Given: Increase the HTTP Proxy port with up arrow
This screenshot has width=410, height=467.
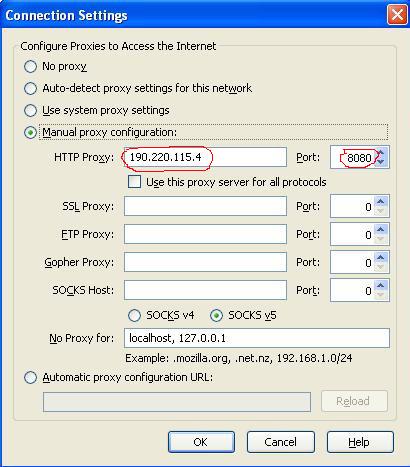Looking at the screenshot, I should click(x=381, y=152).
